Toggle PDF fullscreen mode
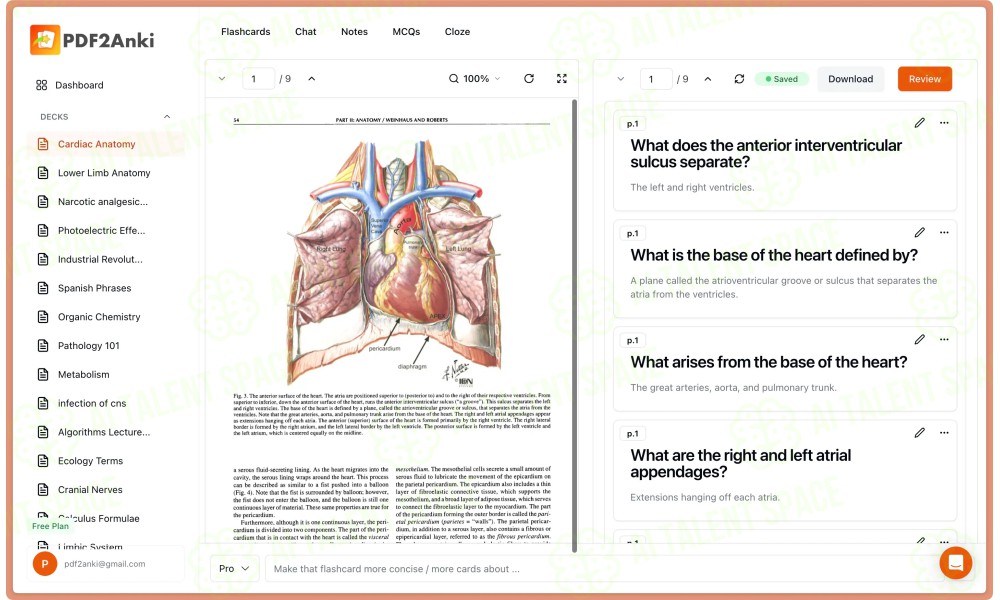This screenshot has height=600, width=1000. [x=562, y=78]
